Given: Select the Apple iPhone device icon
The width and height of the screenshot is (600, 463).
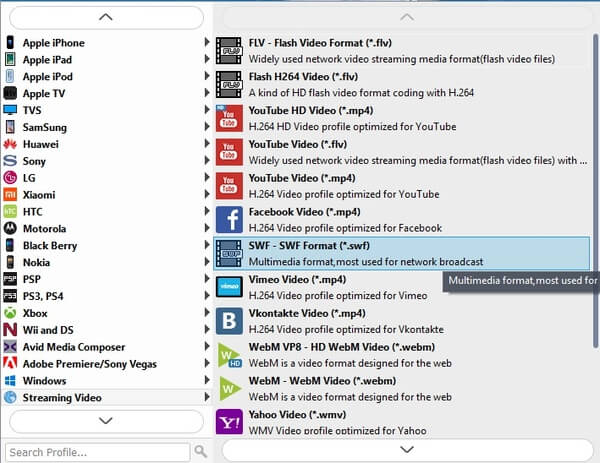Looking at the screenshot, I should click(x=10, y=42).
